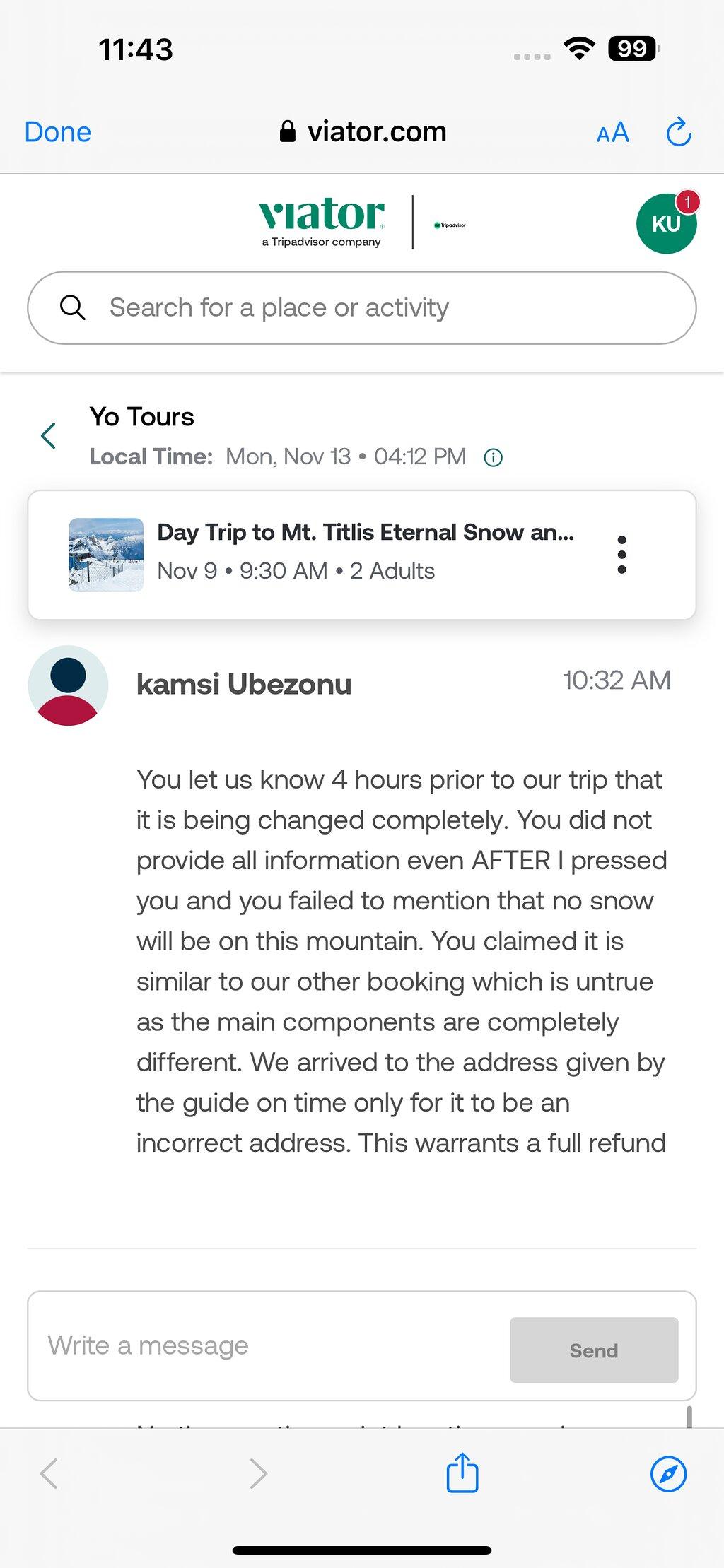The width and height of the screenshot is (724, 1568).
Task: Go back from Yo Tours chat
Action: [x=48, y=436]
